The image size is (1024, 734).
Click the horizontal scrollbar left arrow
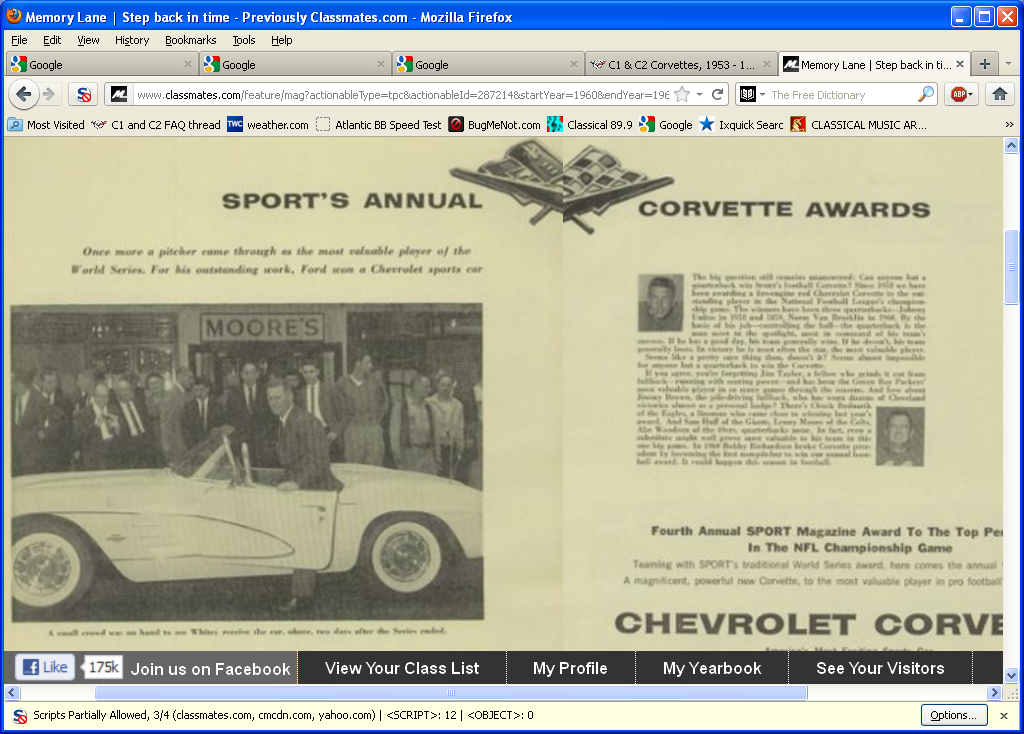(x=12, y=692)
